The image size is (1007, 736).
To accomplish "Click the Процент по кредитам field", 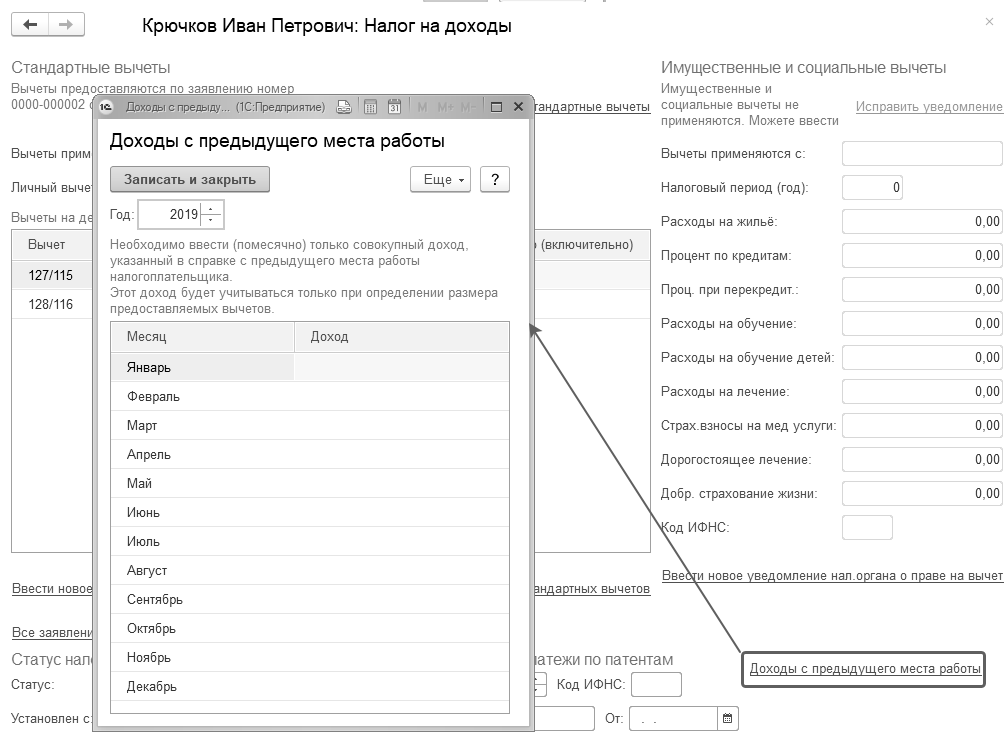I will tap(922, 256).
